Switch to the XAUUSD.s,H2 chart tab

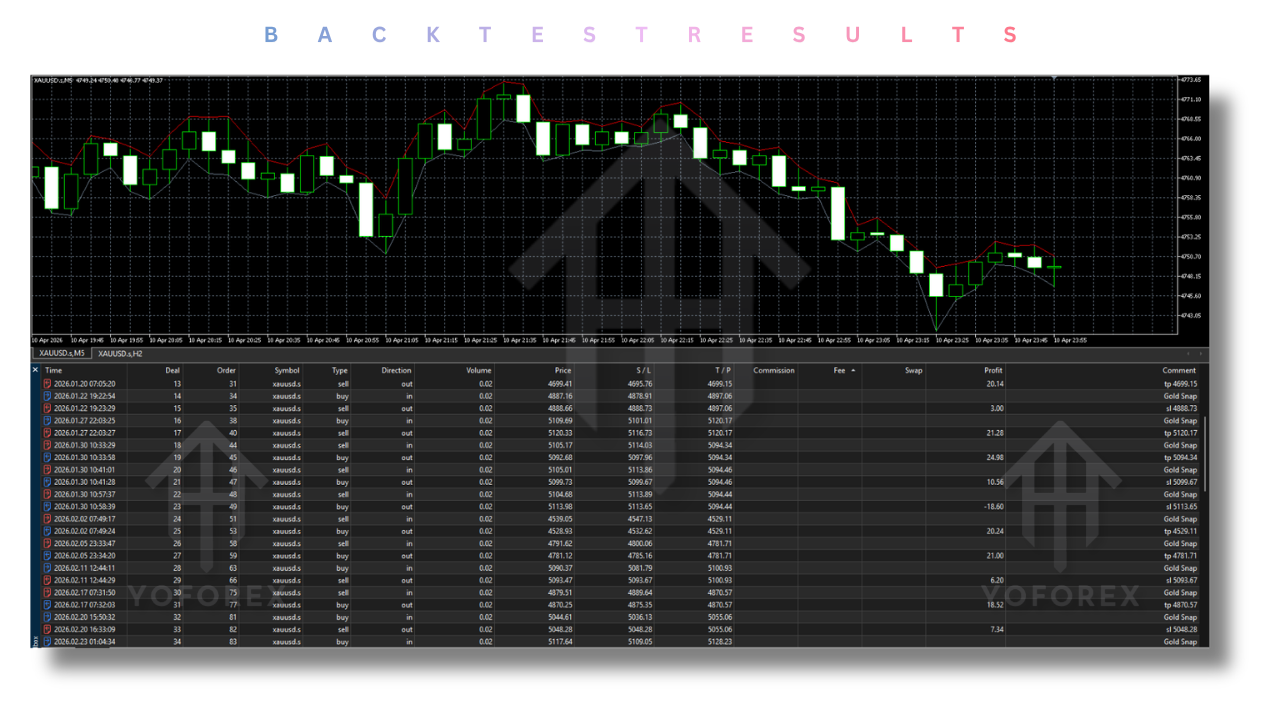click(120, 353)
